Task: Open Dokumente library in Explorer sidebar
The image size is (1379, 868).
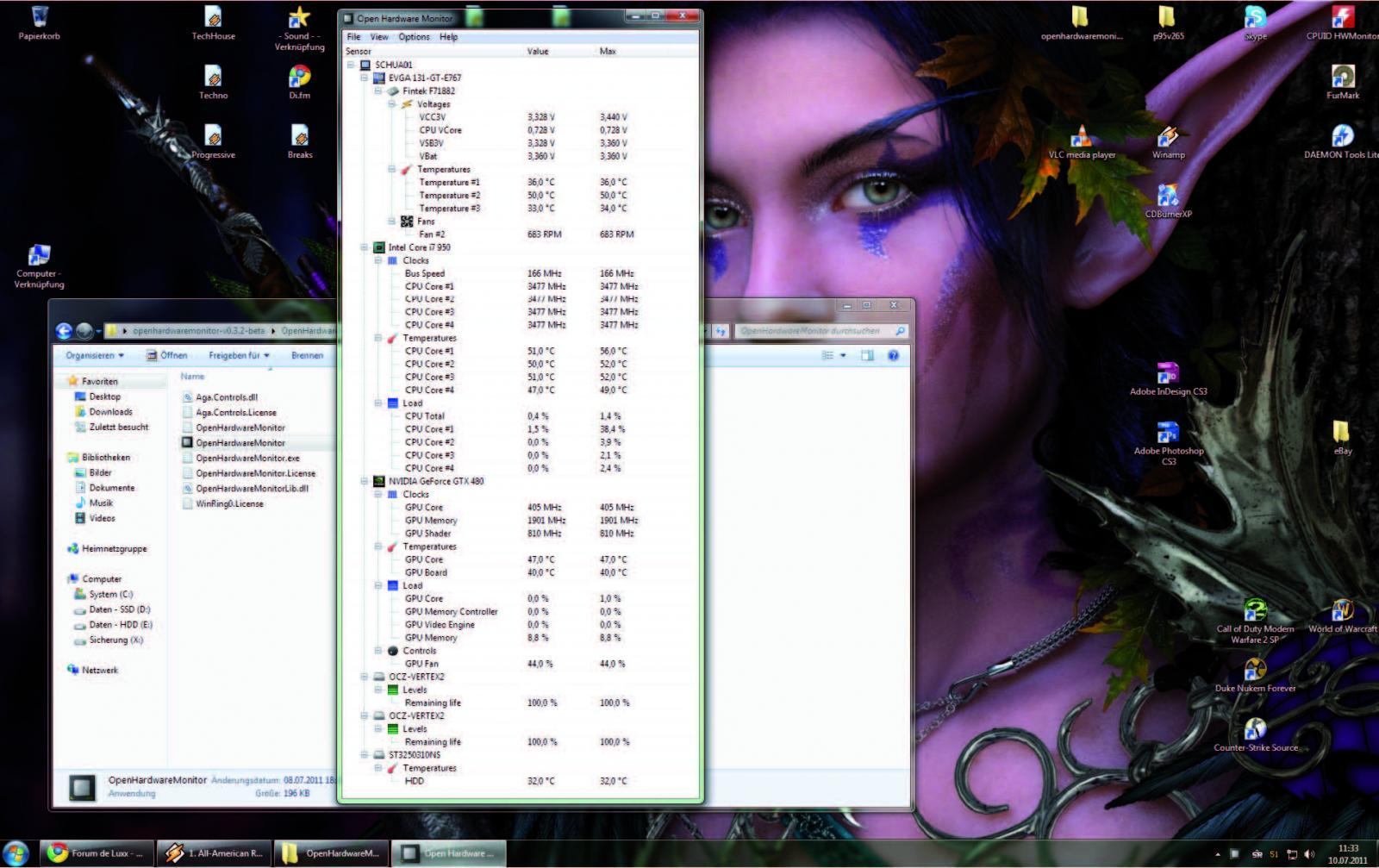Action: [104, 488]
